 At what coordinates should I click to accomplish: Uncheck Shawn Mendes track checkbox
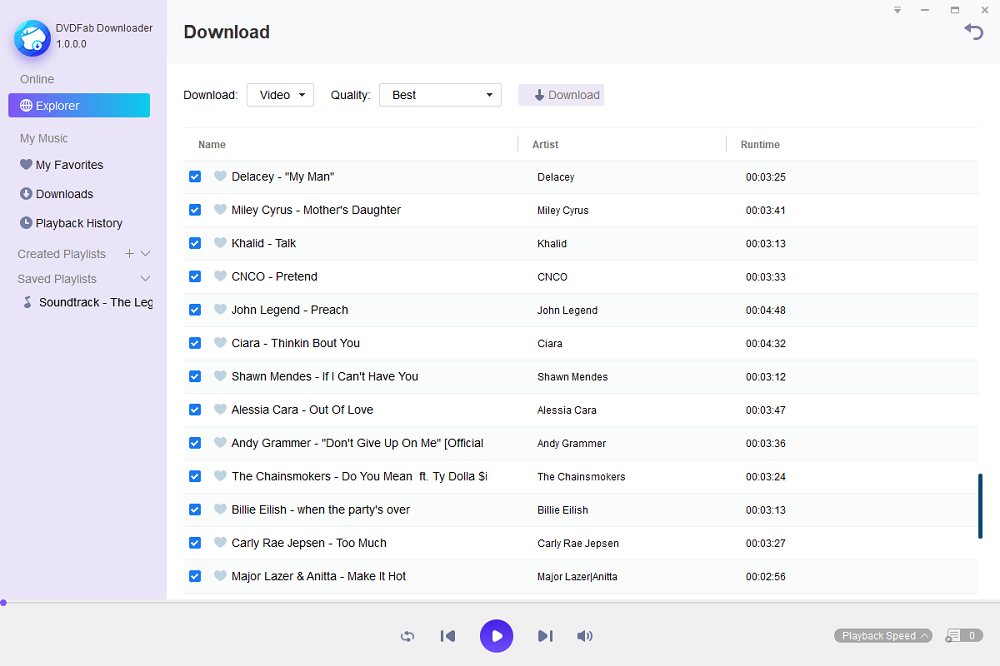coord(195,376)
